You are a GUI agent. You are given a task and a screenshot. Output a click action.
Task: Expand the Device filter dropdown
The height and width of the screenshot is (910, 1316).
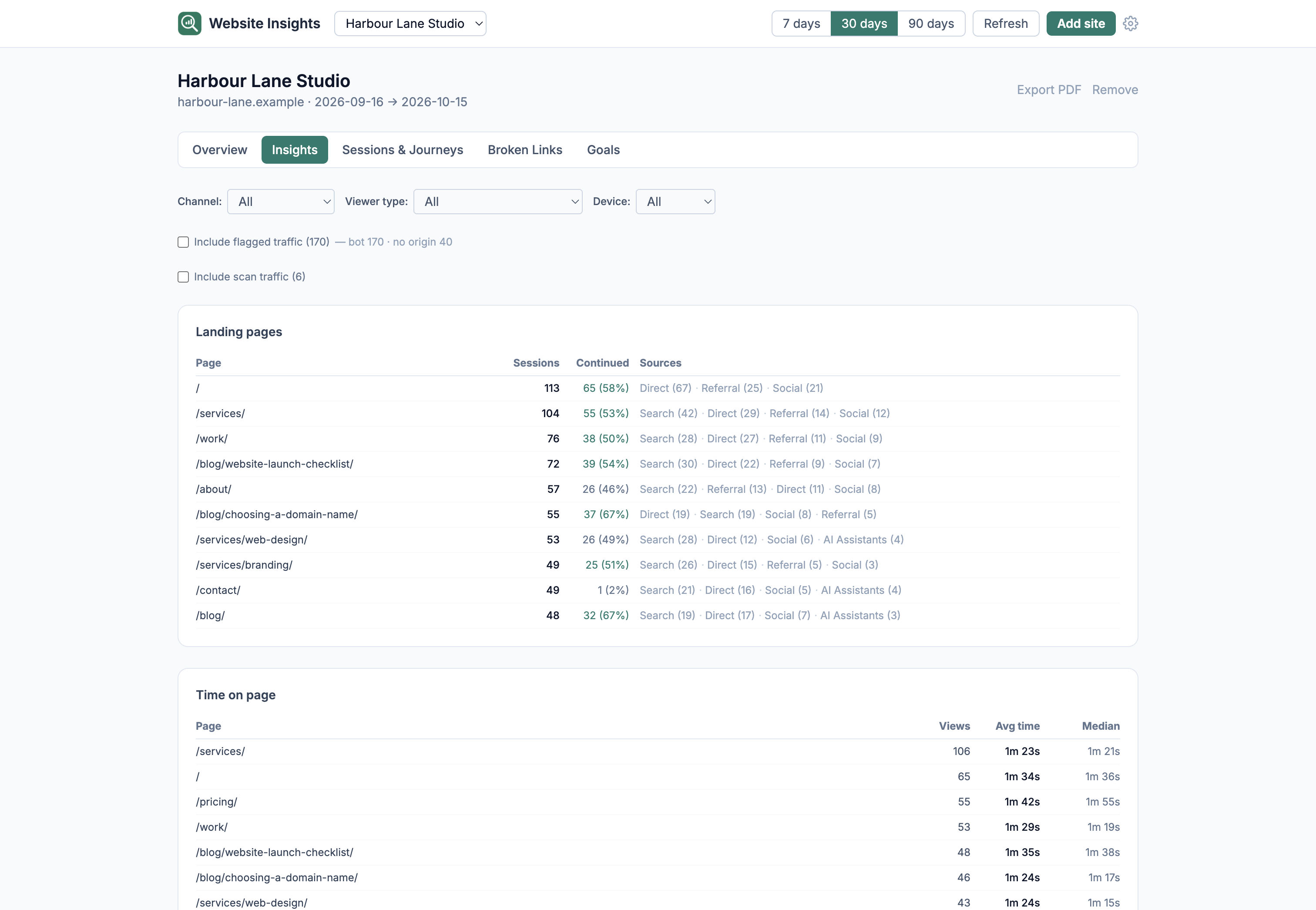[x=675, y=201]
